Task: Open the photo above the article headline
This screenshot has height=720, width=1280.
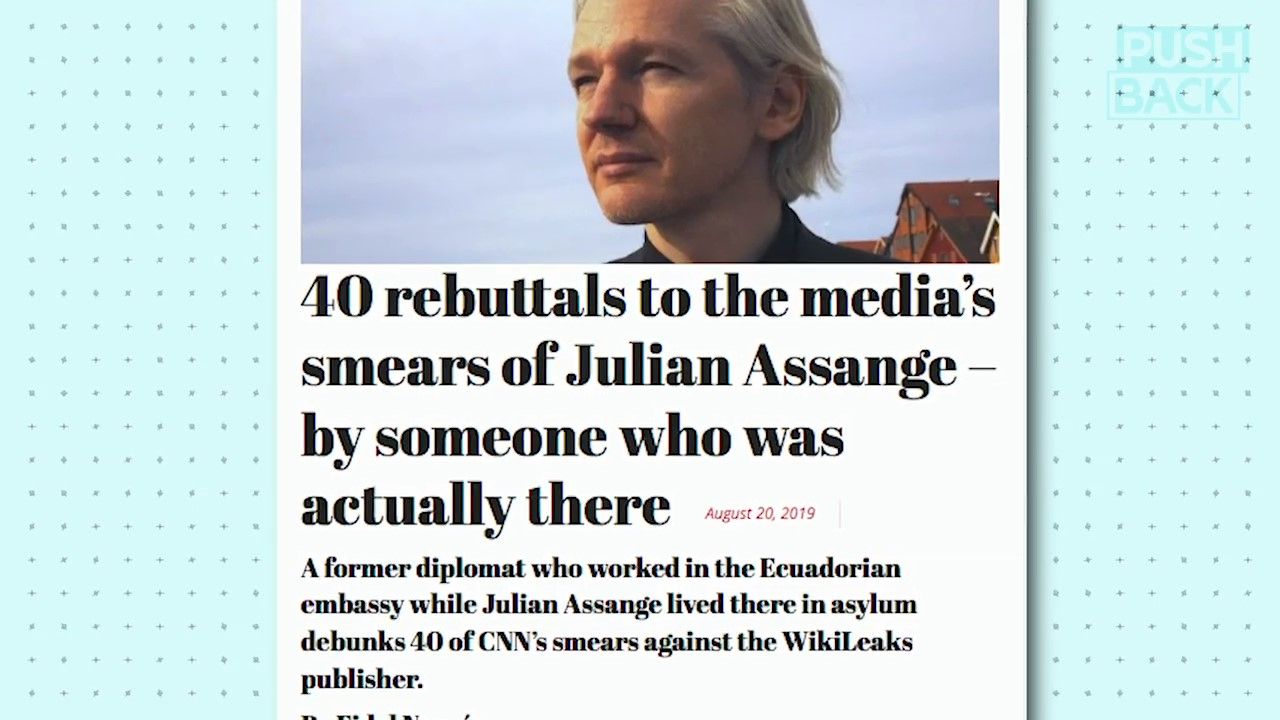Action: (649, 131)
